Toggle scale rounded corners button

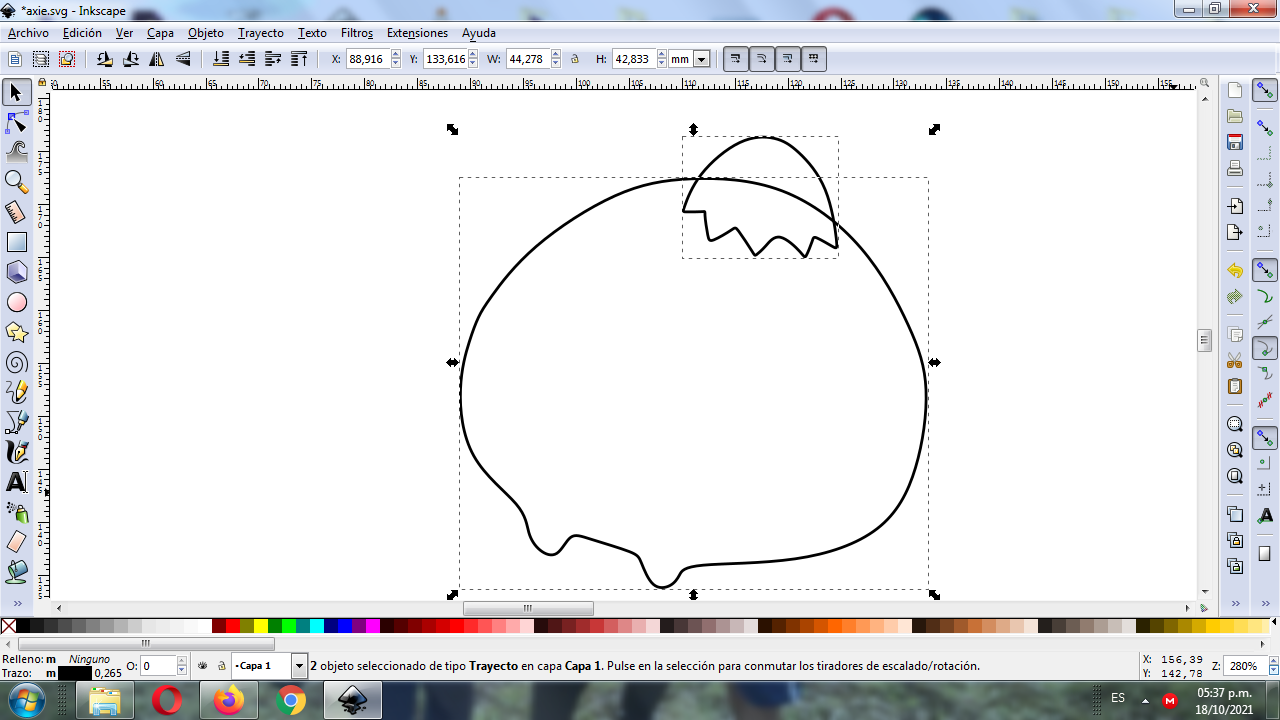(x=762, y=59)
